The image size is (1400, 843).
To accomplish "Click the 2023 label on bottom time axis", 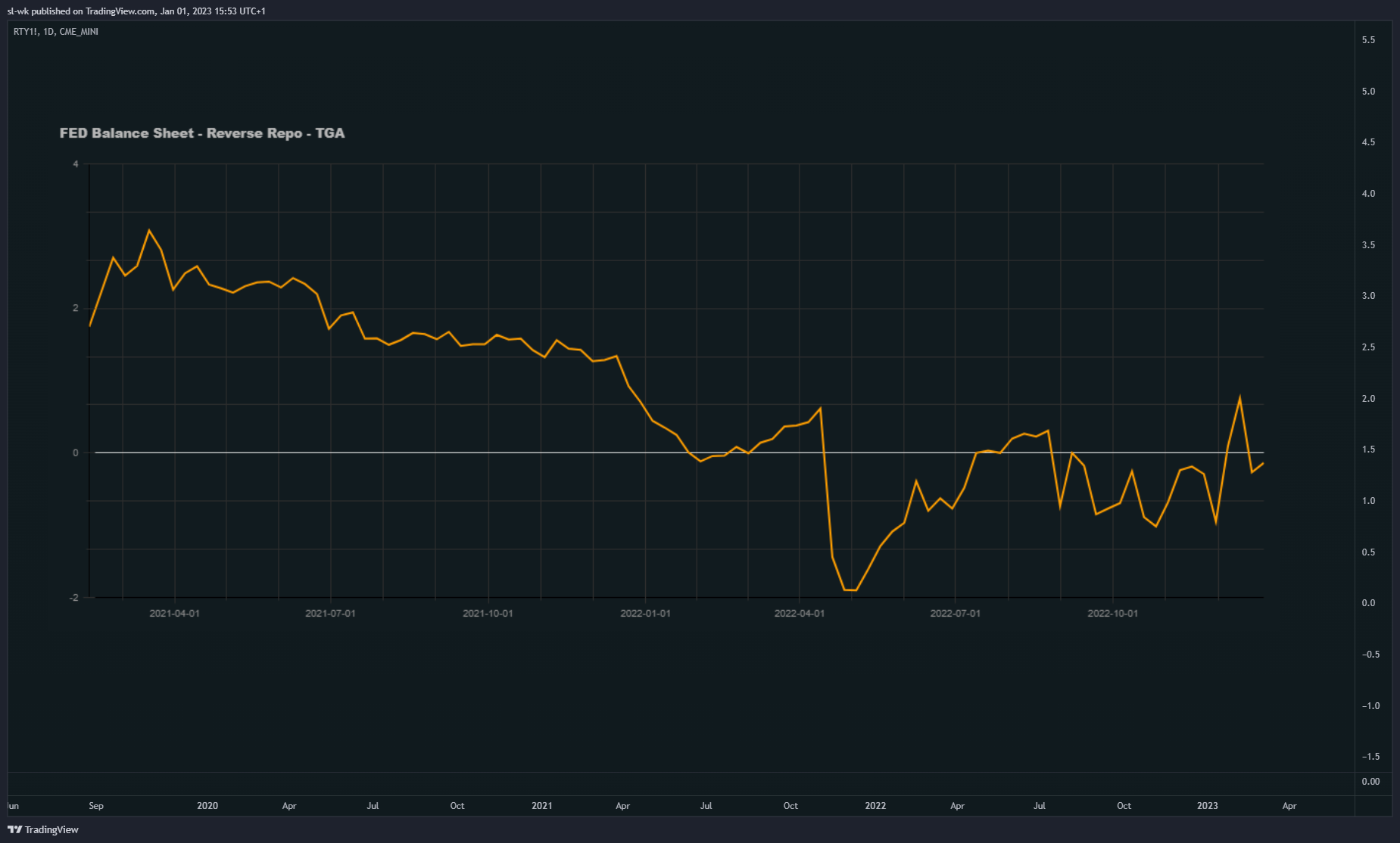I will (x=1208, y=806).
